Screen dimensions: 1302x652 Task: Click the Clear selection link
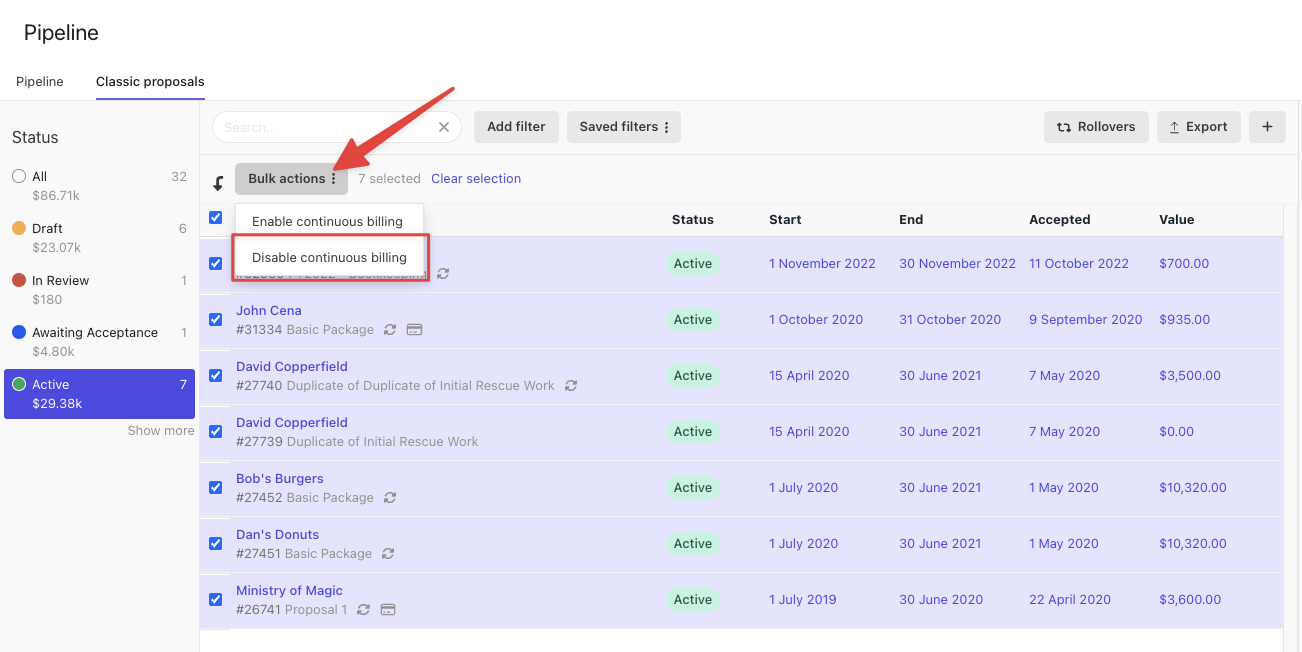pos(476,179)
